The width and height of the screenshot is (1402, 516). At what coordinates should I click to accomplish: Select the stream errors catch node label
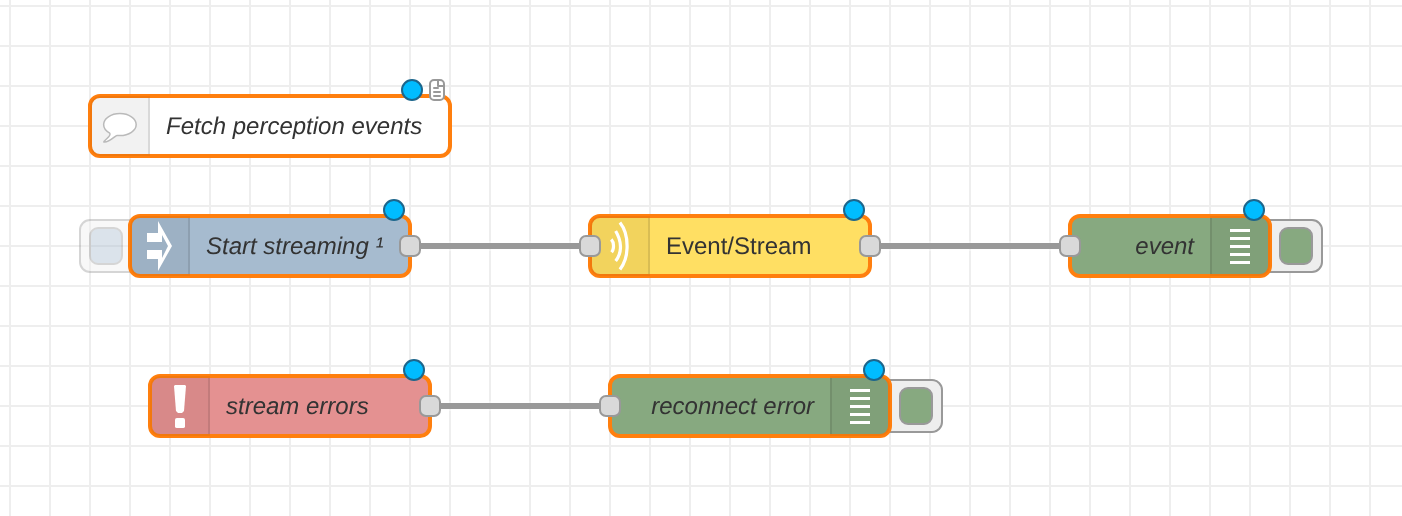point(297,406)
